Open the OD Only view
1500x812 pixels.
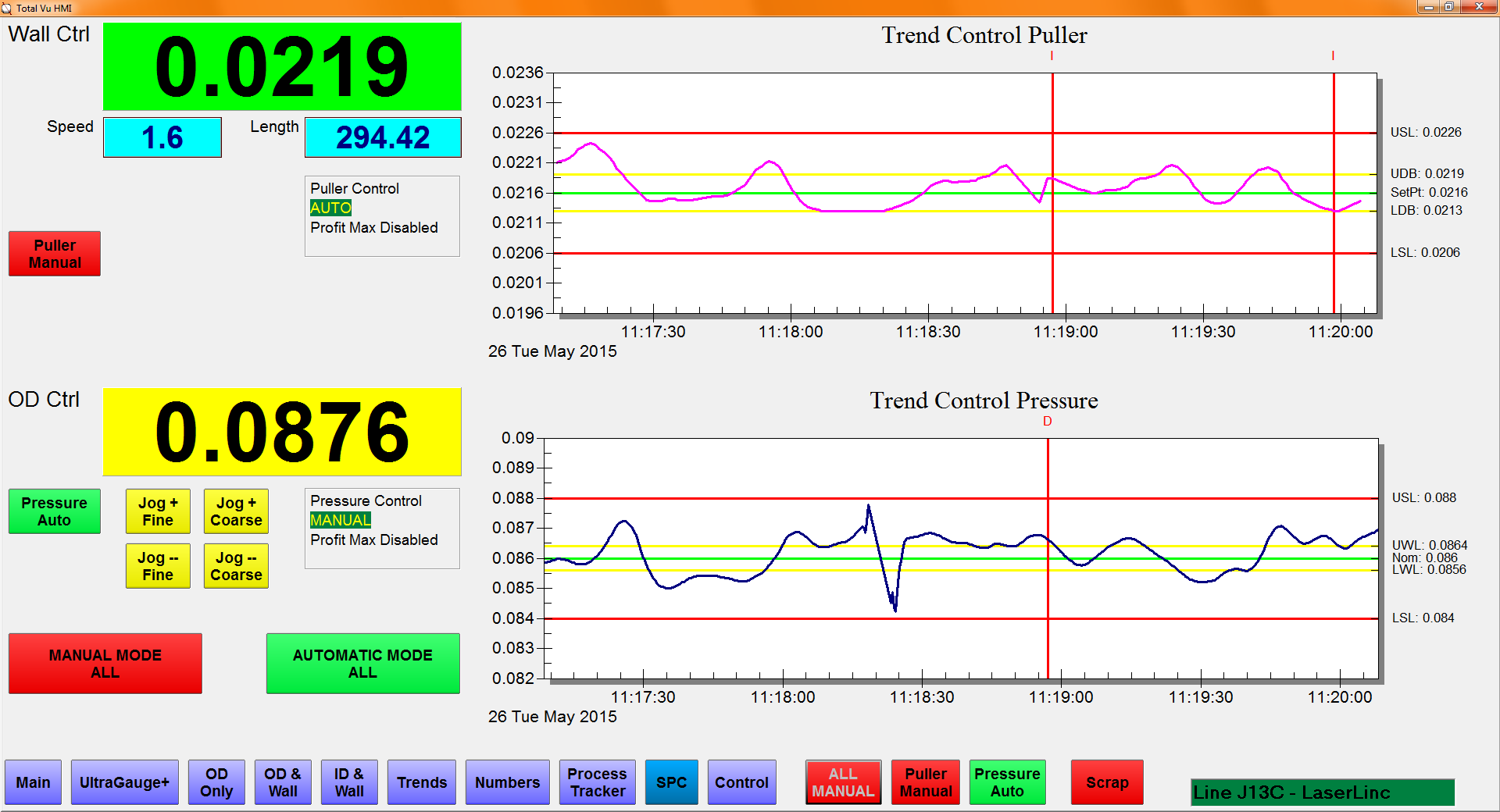coord(216,782)
